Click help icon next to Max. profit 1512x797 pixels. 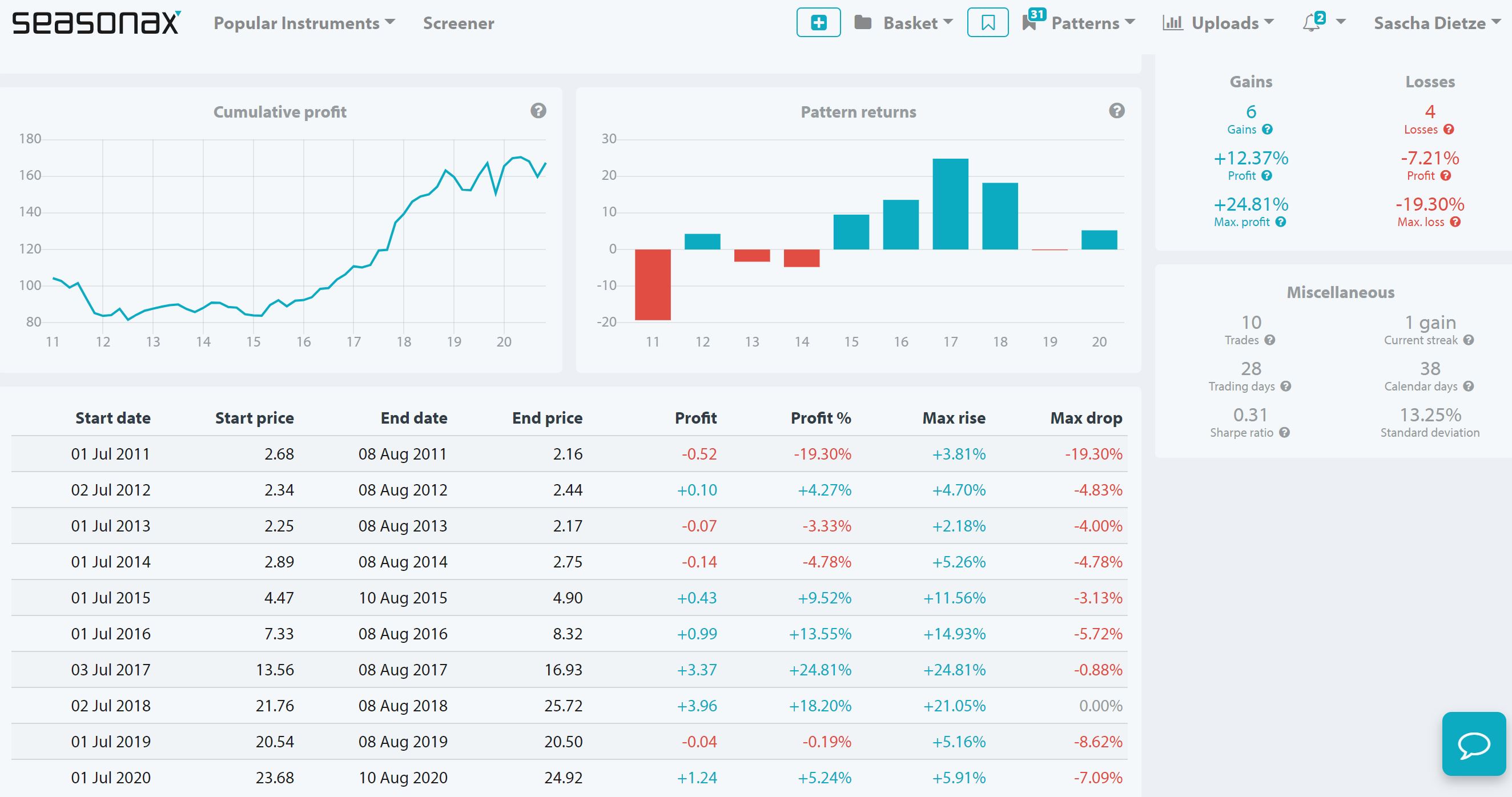tap(1281, 222)
